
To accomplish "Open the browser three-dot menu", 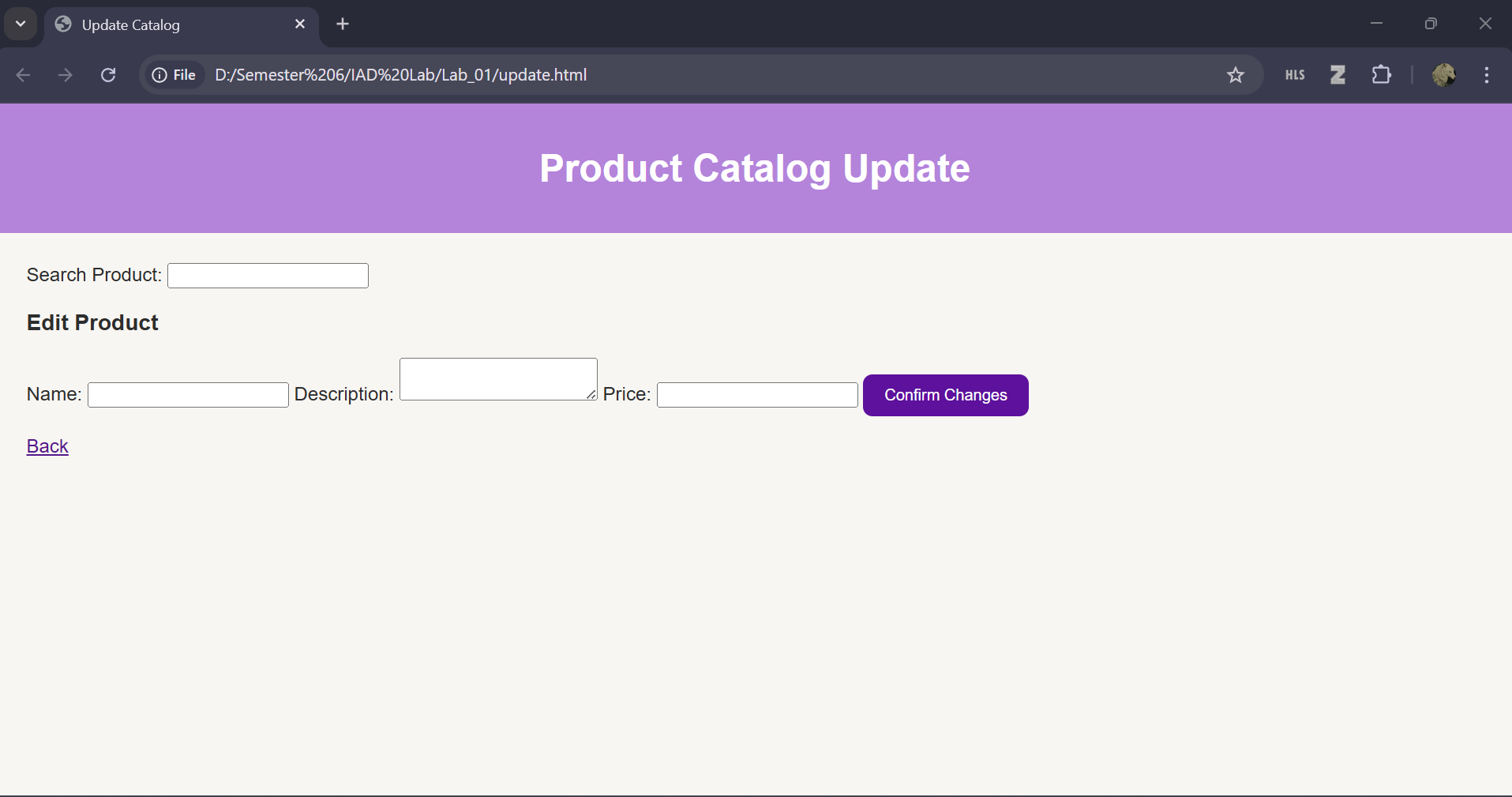I will point(1487,75).
